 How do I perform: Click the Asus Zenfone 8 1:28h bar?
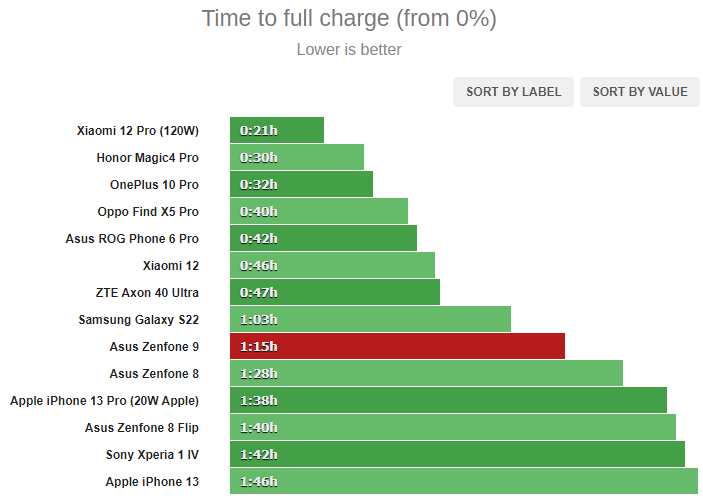click(426, 373)
